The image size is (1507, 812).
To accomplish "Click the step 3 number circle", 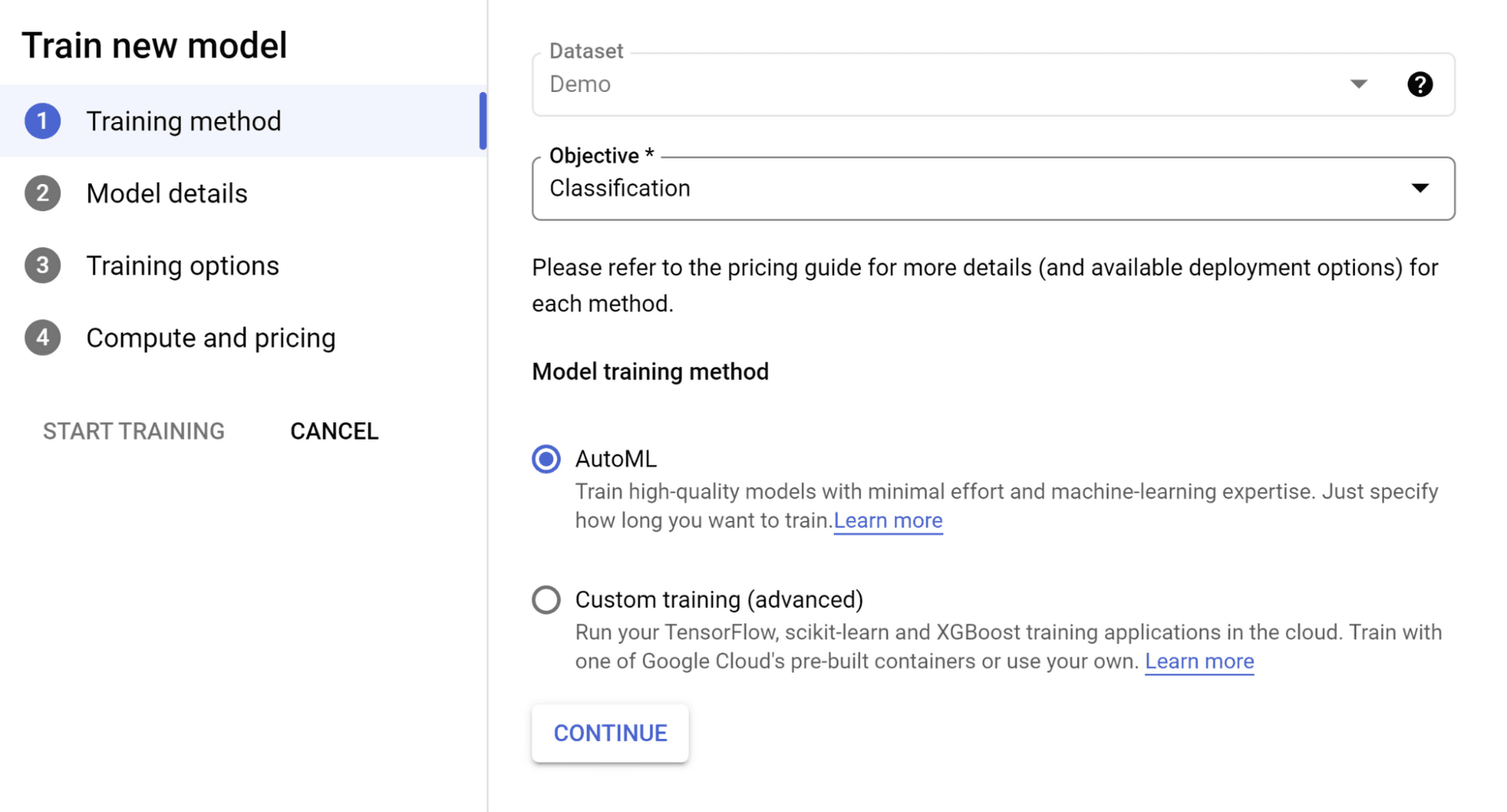I will coord(43,266).
